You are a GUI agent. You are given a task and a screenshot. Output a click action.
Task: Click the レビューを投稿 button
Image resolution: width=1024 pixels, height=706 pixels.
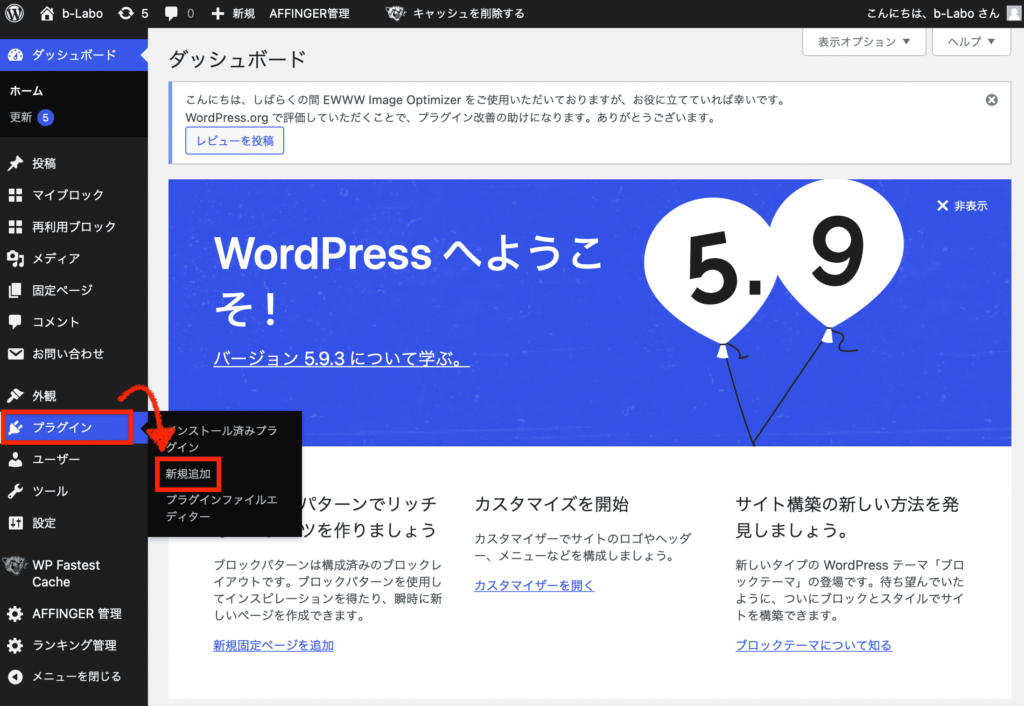click(234, 141)
